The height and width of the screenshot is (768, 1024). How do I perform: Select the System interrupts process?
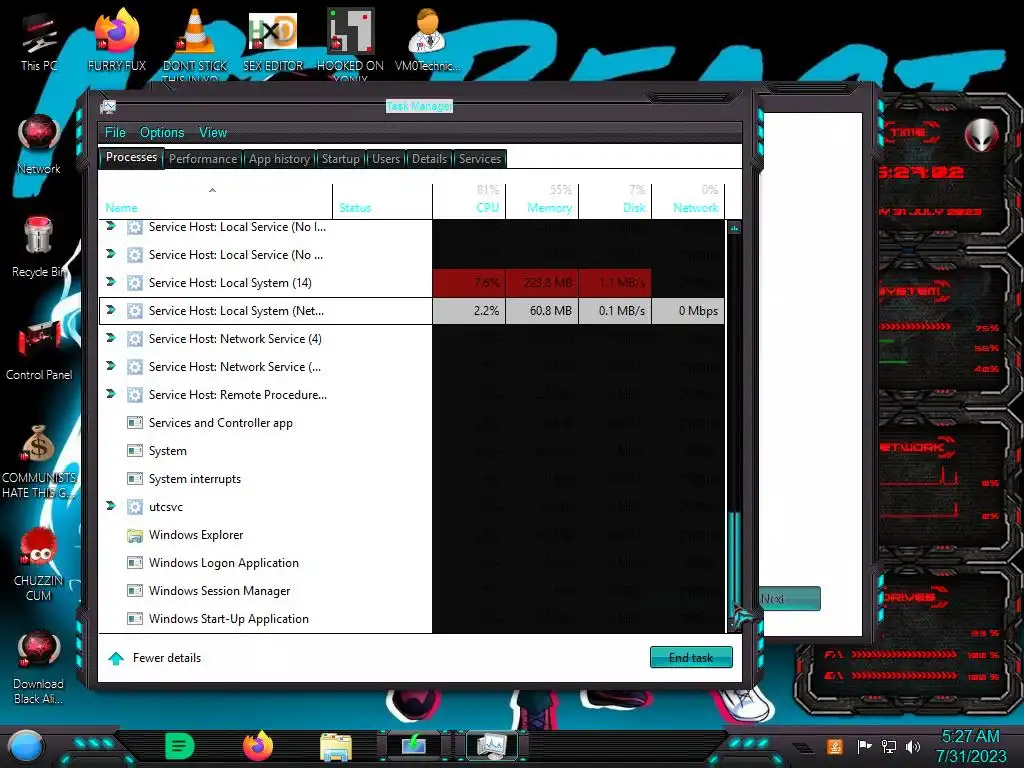pyautogui.click(x=411, y=479)
